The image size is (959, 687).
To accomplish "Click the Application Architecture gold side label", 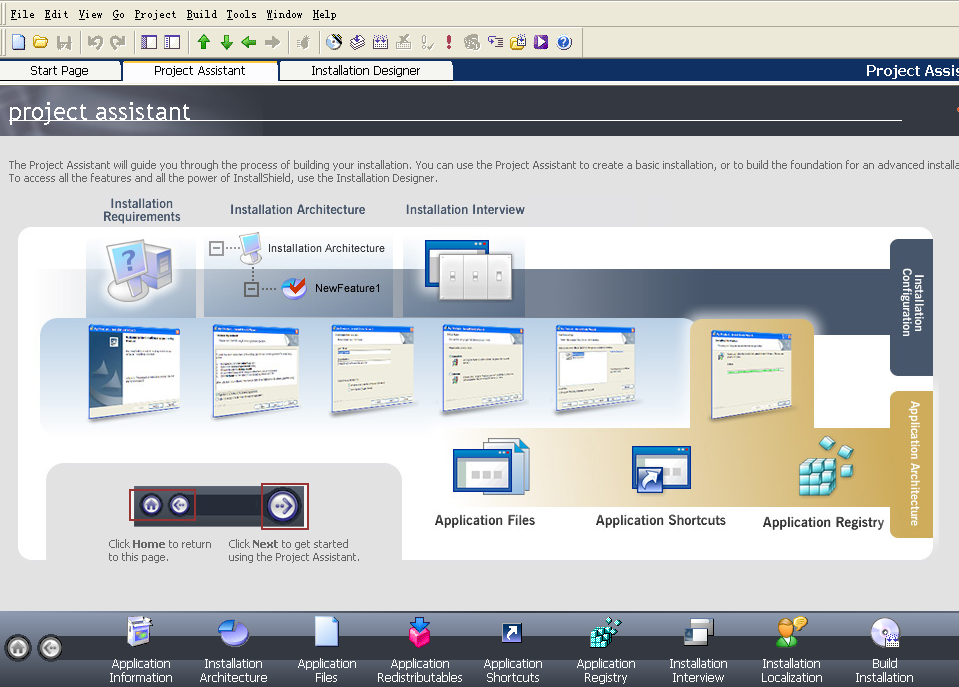I will coord(912,464).
